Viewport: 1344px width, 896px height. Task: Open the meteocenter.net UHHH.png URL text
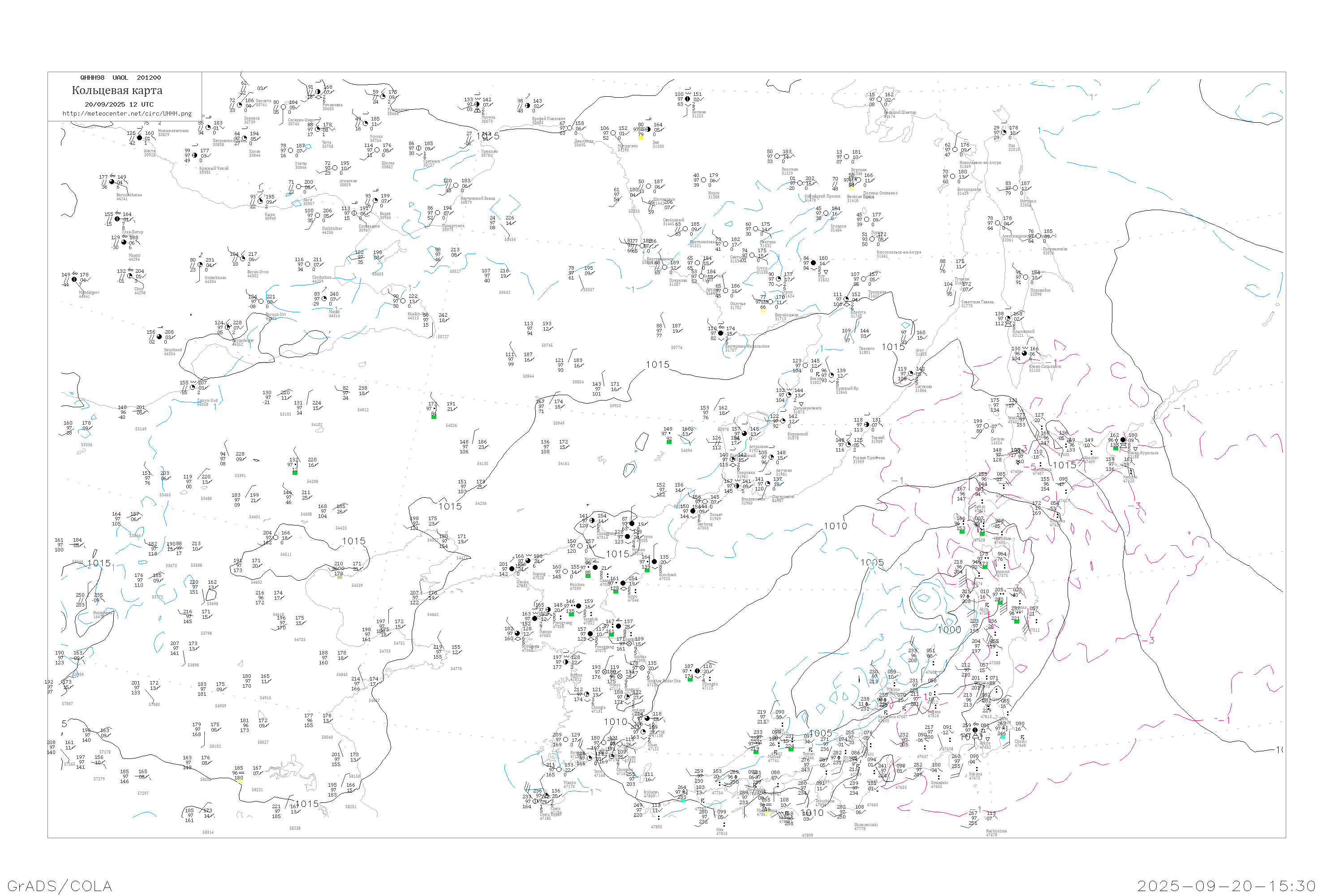127,114
